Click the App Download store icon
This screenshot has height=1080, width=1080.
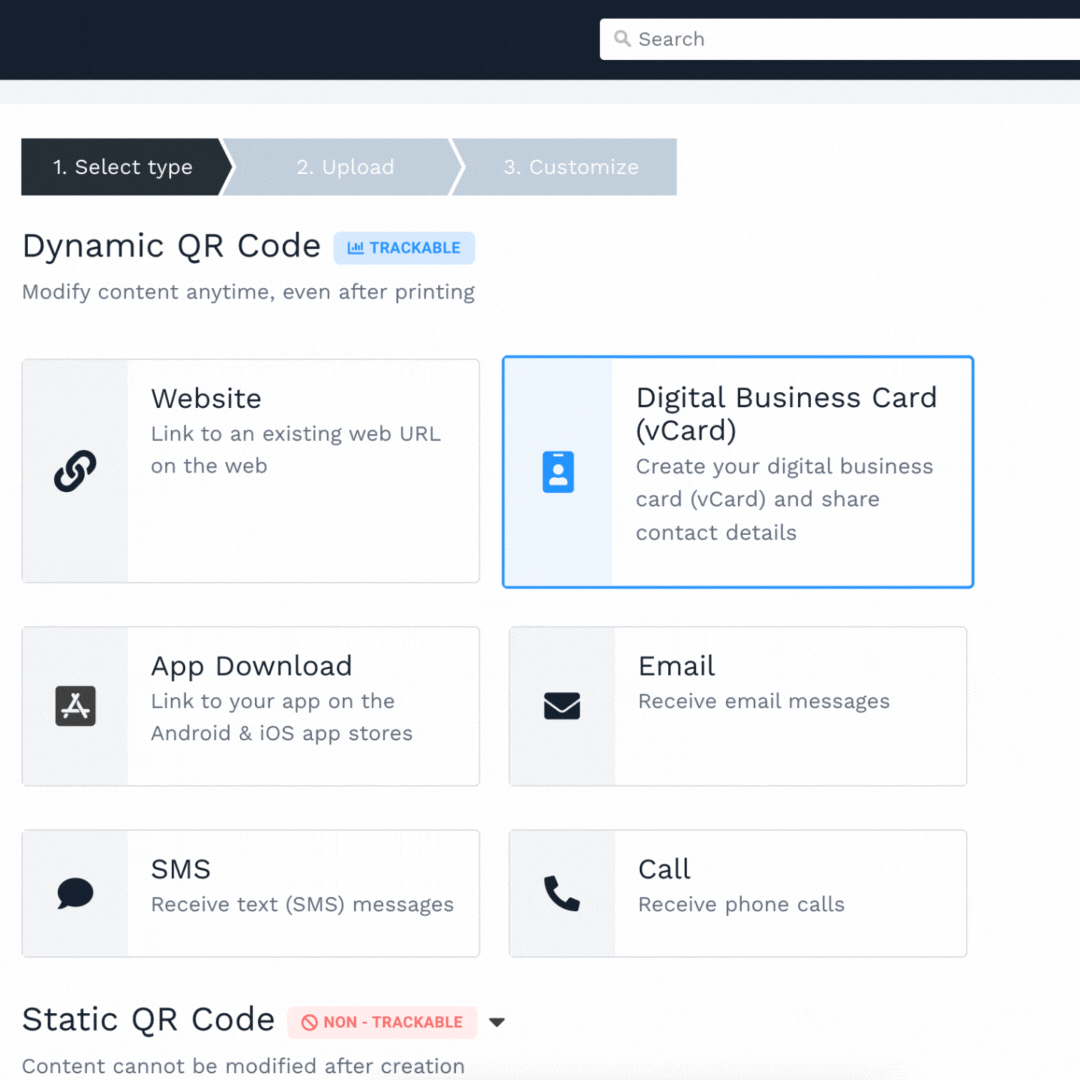(x=75, y=706)
